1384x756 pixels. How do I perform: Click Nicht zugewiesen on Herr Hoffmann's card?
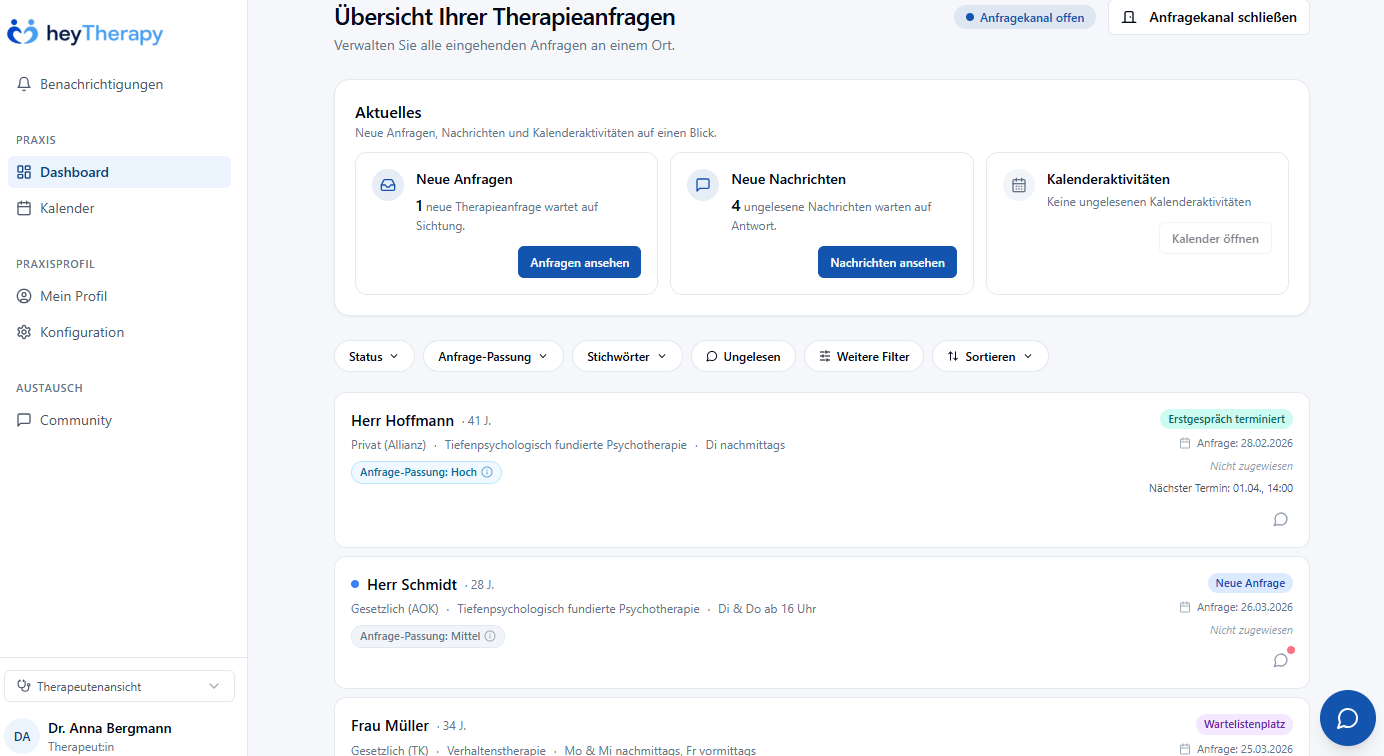(1251, 466)
